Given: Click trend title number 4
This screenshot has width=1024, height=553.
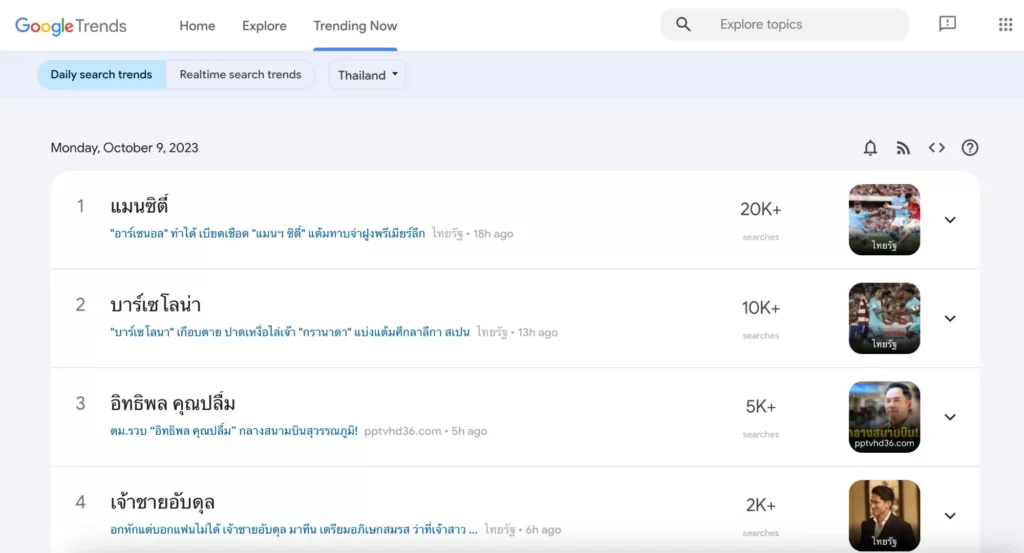Looking at the screenshot, I should 162,502.
